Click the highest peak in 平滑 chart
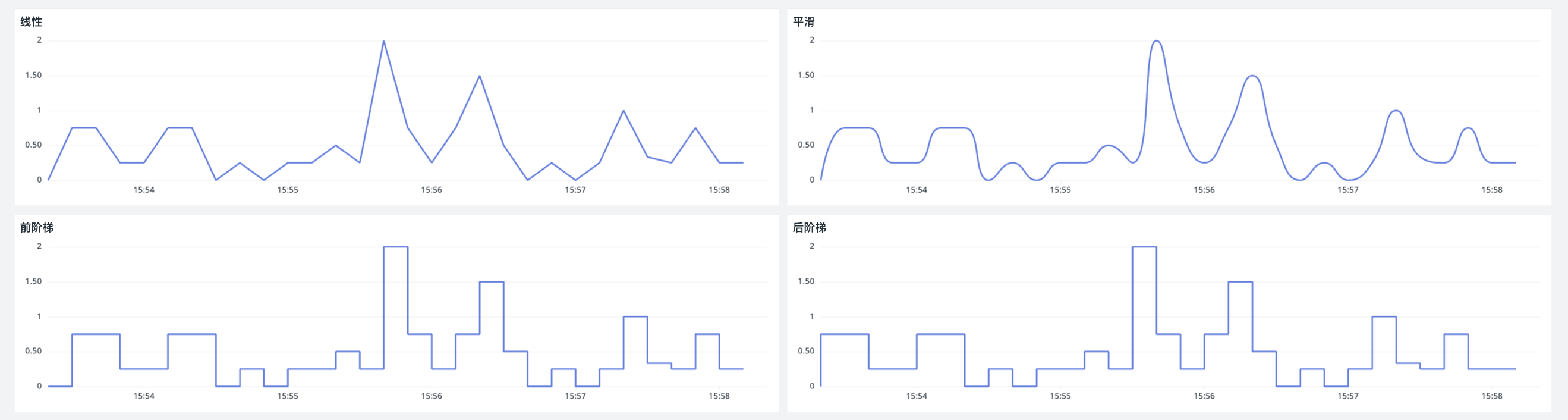The height and width of the screenshot is (420, 1568). pos(1156,42)
